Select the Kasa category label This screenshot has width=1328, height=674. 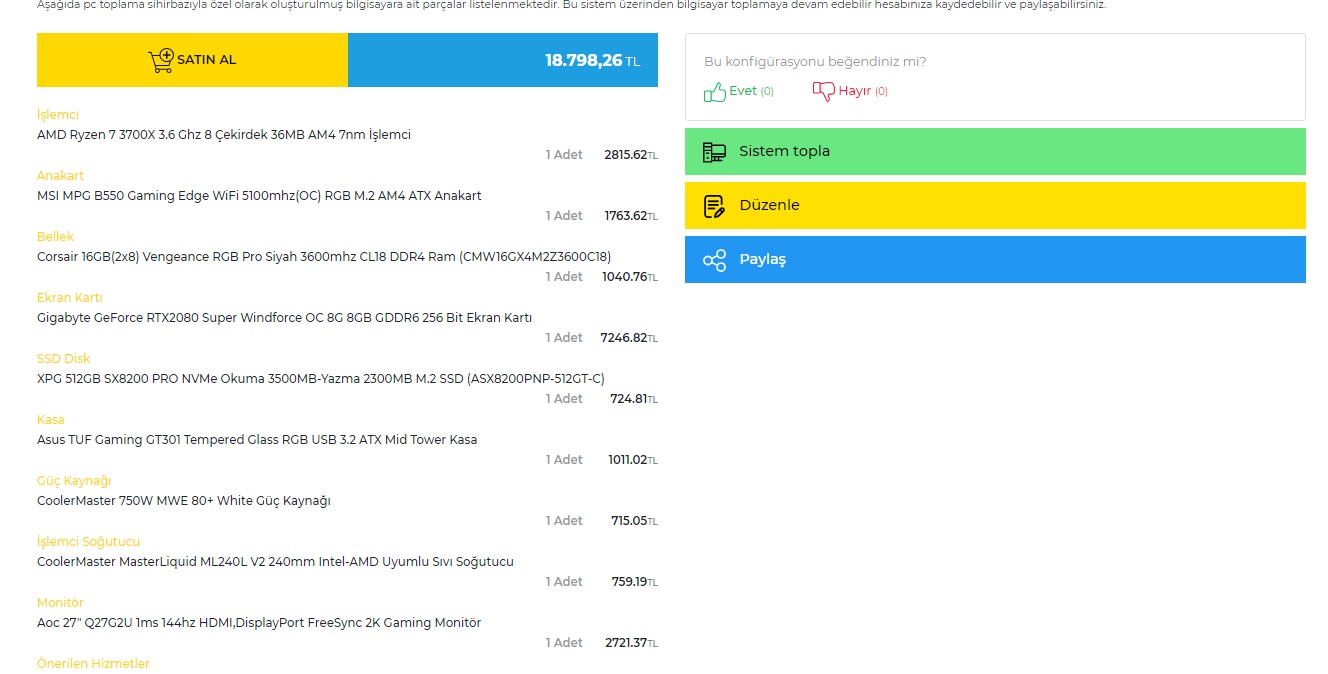(51, 420)
